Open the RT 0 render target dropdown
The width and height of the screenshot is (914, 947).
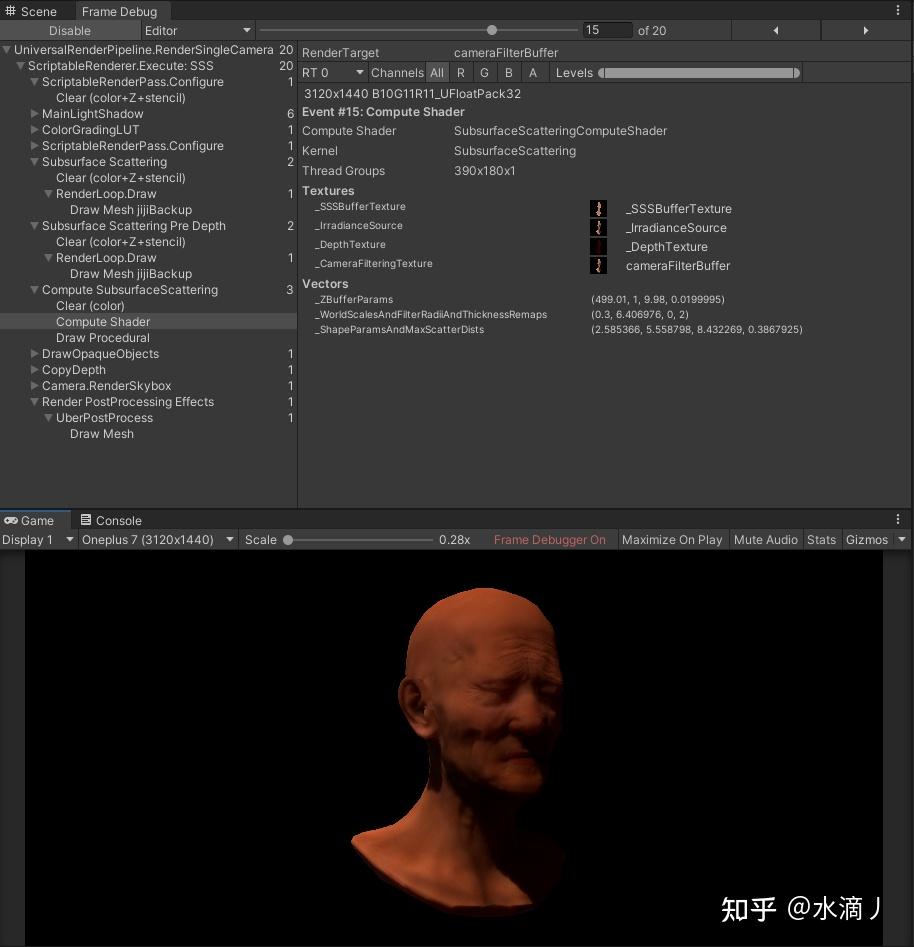point(333,73)
